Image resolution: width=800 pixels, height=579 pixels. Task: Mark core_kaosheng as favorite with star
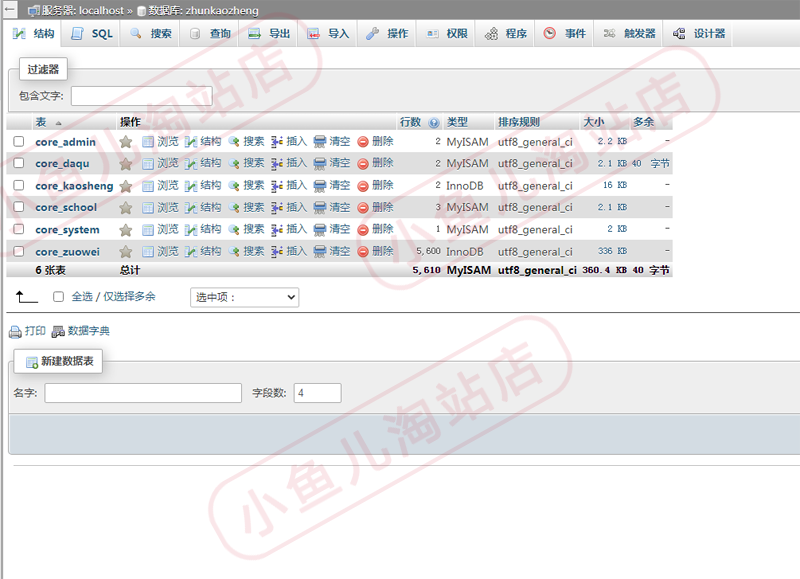pyautogui.click(x=126, y=186)
